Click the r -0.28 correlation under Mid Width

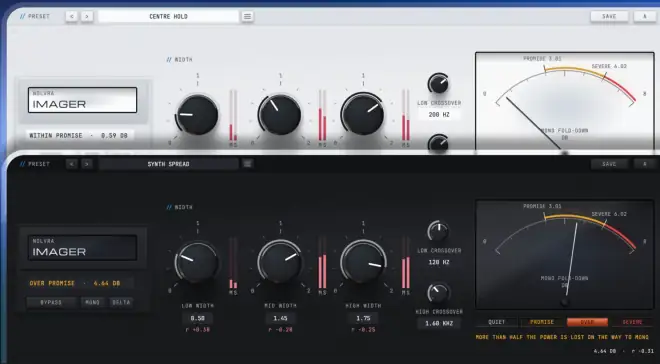click(x=280, y=329)
